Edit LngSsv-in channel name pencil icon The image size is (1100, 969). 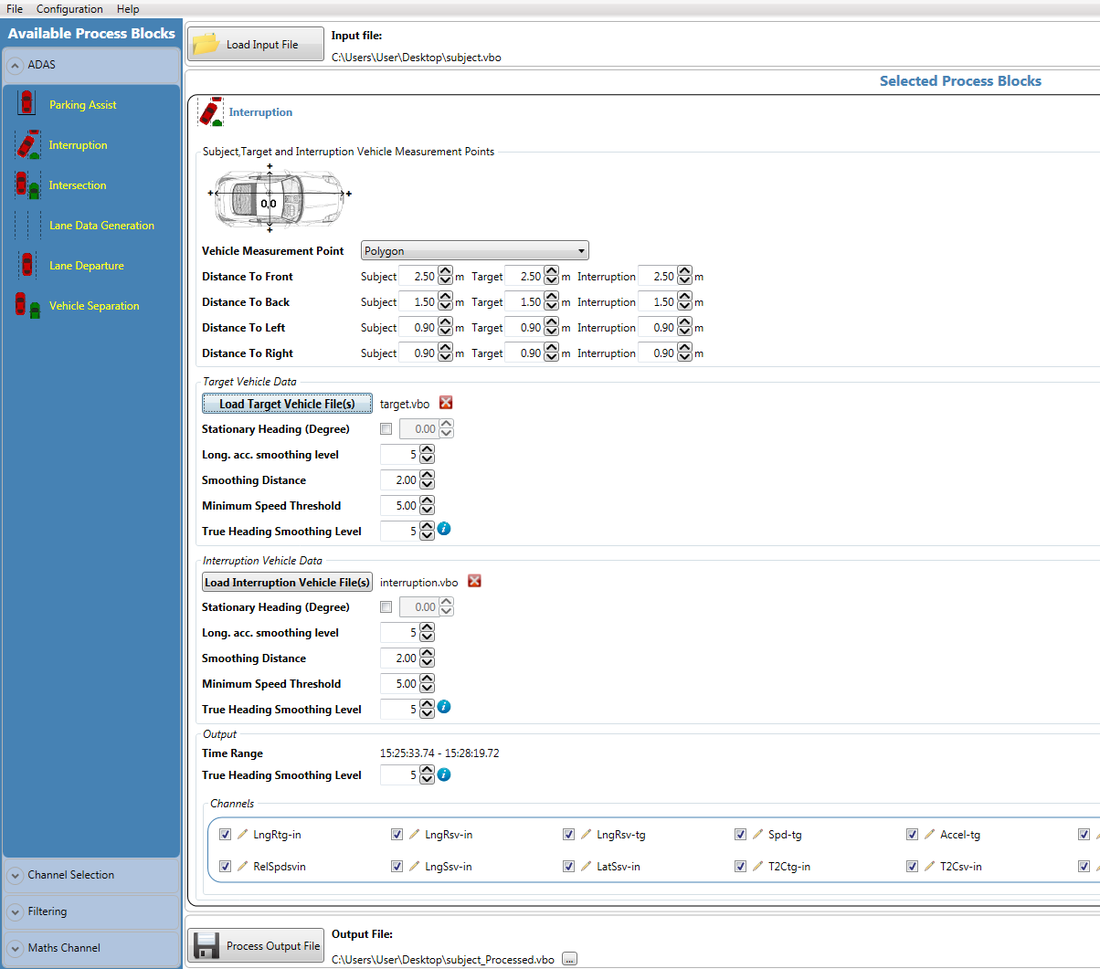pos(414,866)
